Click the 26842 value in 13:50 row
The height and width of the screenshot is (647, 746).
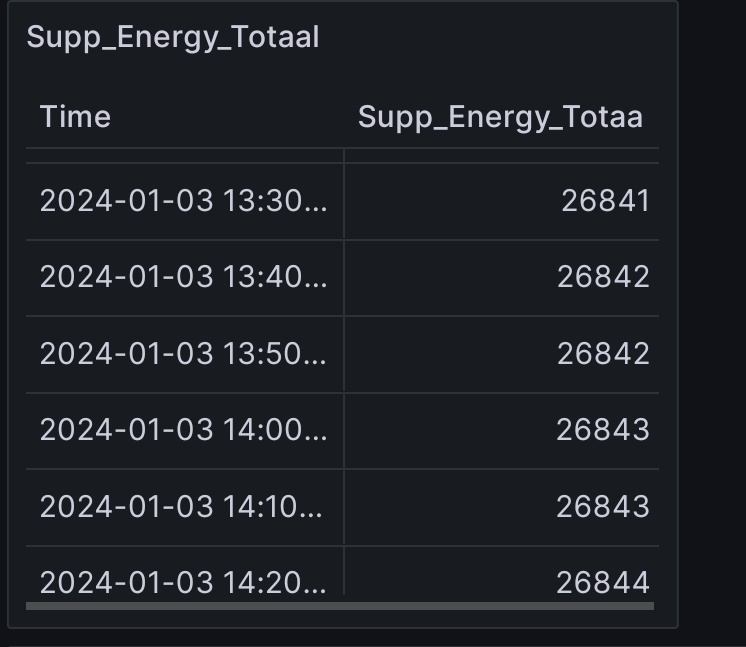coord(502,354)
